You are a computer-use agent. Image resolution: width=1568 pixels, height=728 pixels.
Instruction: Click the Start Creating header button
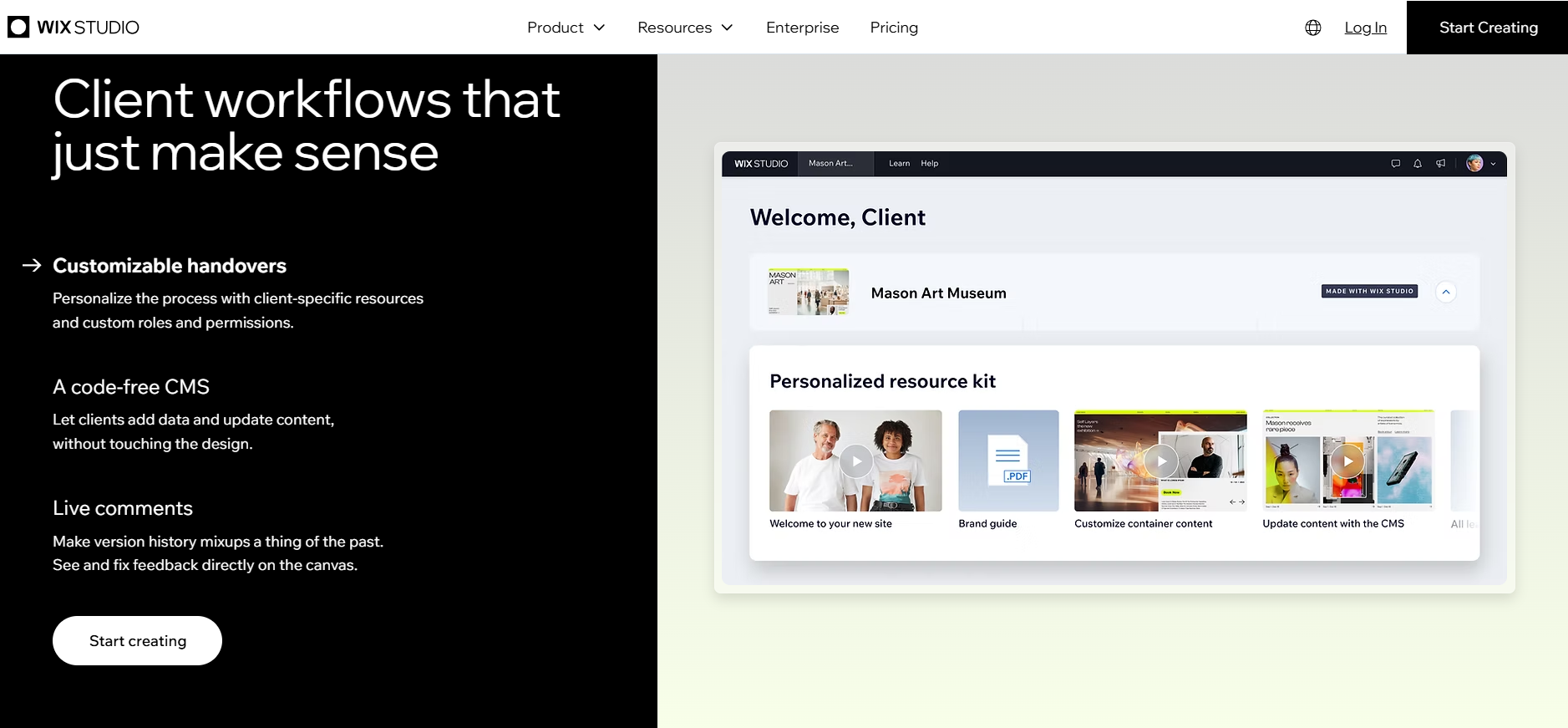tap(1487, 28)
